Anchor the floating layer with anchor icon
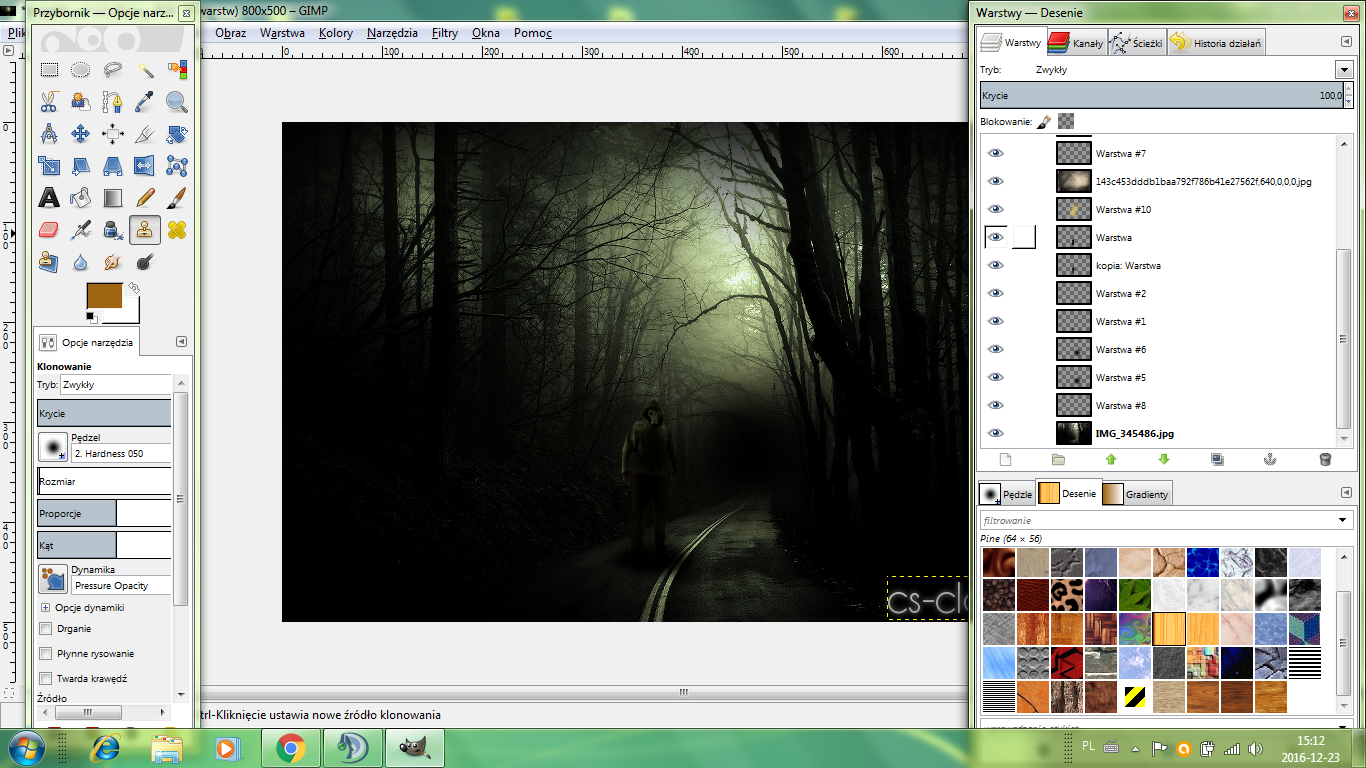The height and width of the screenshot is (768, 1366). point(1271,460)
